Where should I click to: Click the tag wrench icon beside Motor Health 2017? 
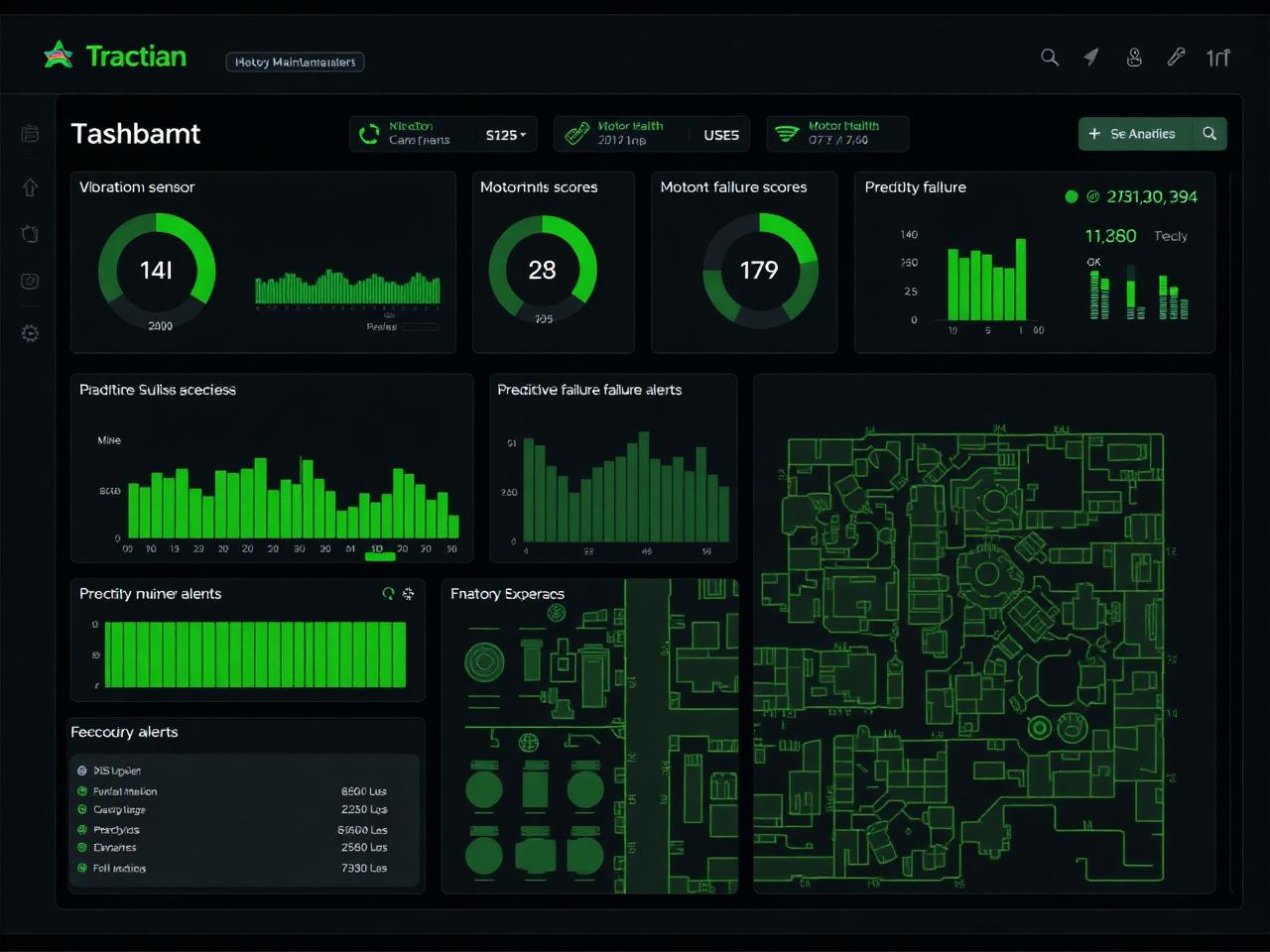[576, 134]
